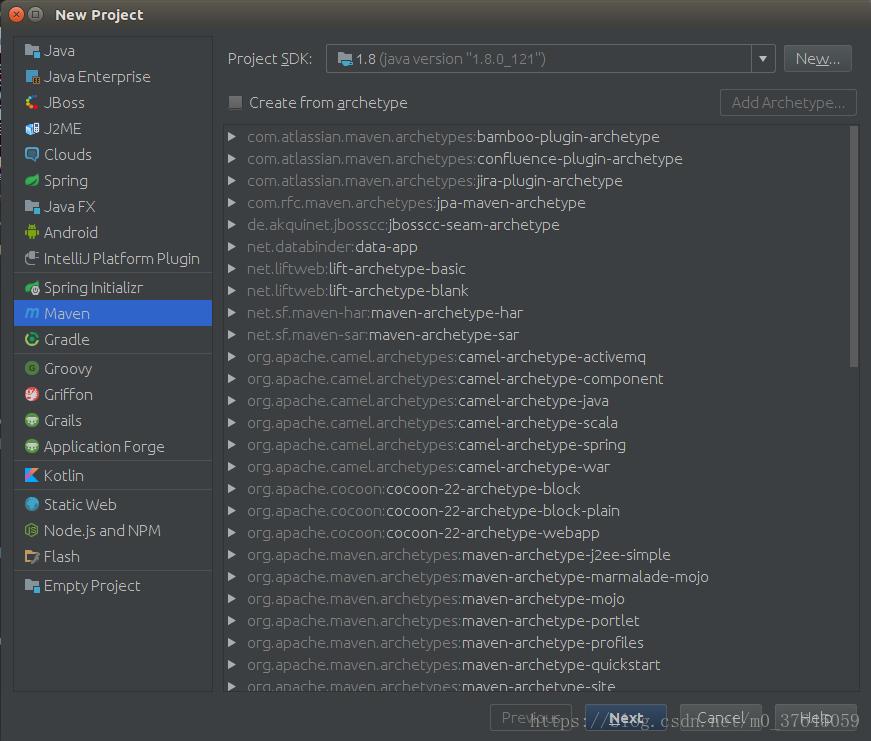Expand lift-archetype-basic entry
The width and height of the screenshot is (871, 741).
click(232, 269)
